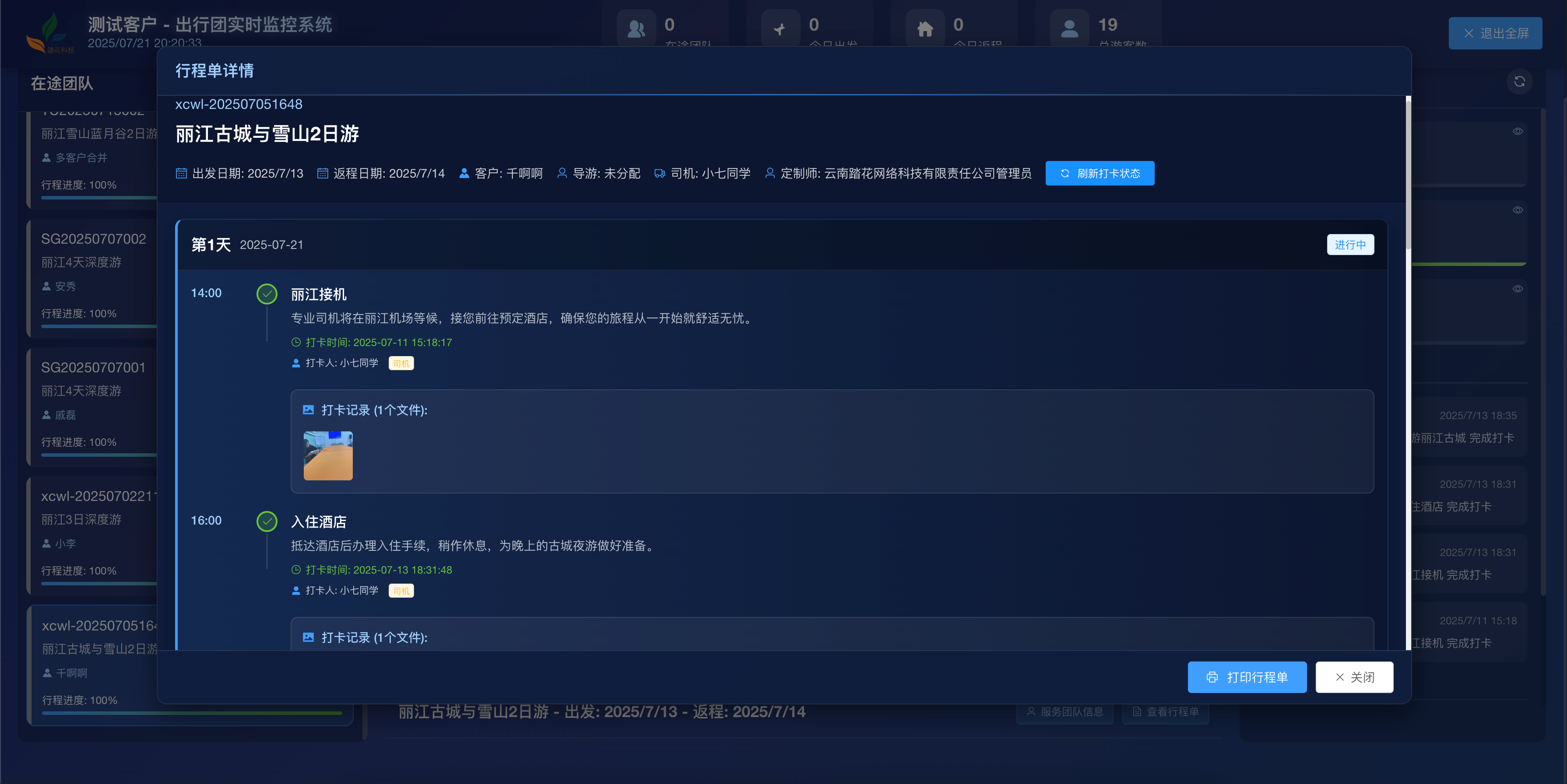The image size is (1567, 784).
Task: Click the check-circle icon for 入住酒店
Action: tap(267, 521)
